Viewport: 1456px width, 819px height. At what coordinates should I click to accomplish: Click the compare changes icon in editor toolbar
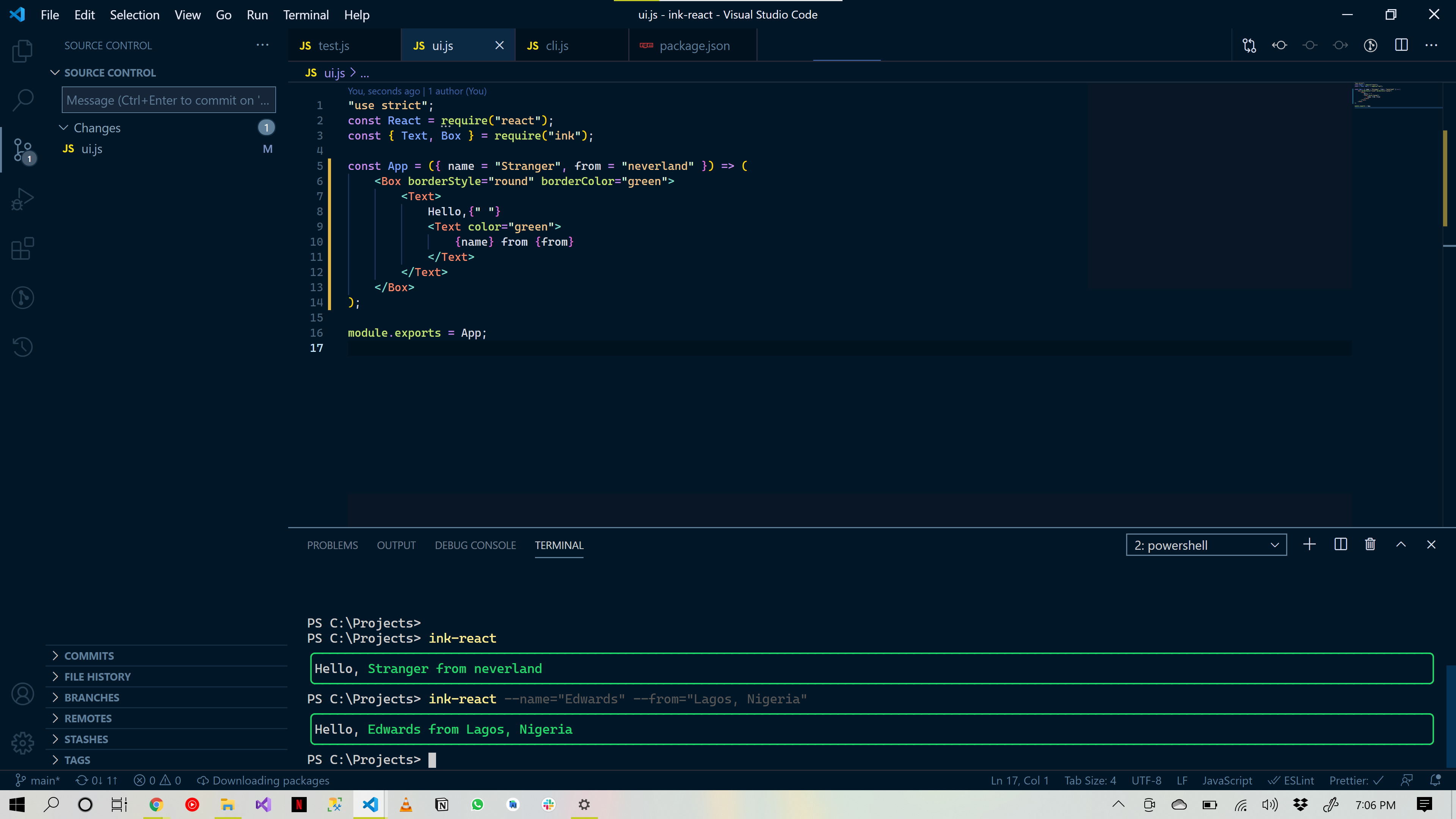pyautogui.click(x=1249, y=45)
